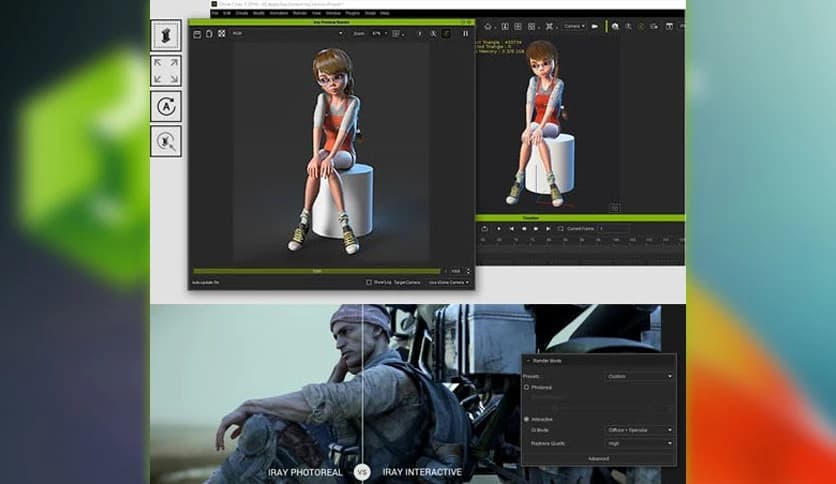Click the single grid layout icon in main toolbar
Screen dimensions: 836x484
[x=518, y=26]
